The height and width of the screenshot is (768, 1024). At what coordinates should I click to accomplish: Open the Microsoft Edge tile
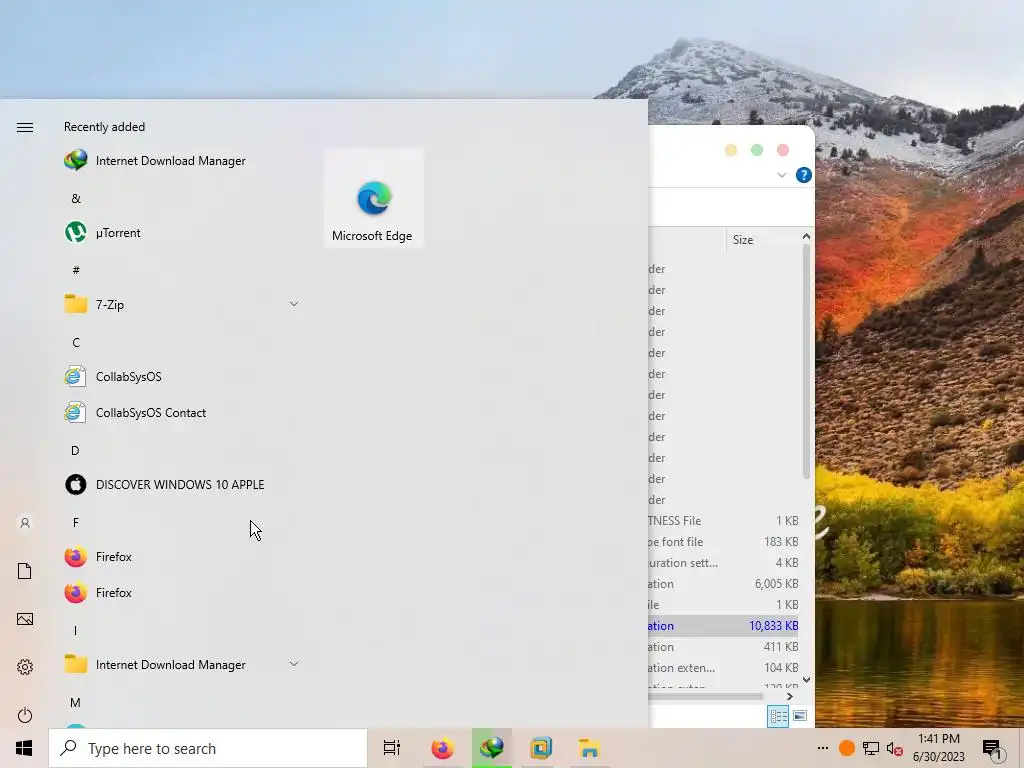pyautogui.click(x=374, y=199)
